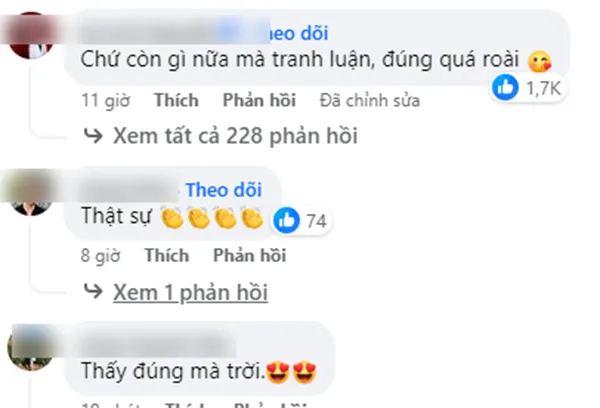View reactions count 1,7K on first comment
600x408 pixels.
(543, 88)
